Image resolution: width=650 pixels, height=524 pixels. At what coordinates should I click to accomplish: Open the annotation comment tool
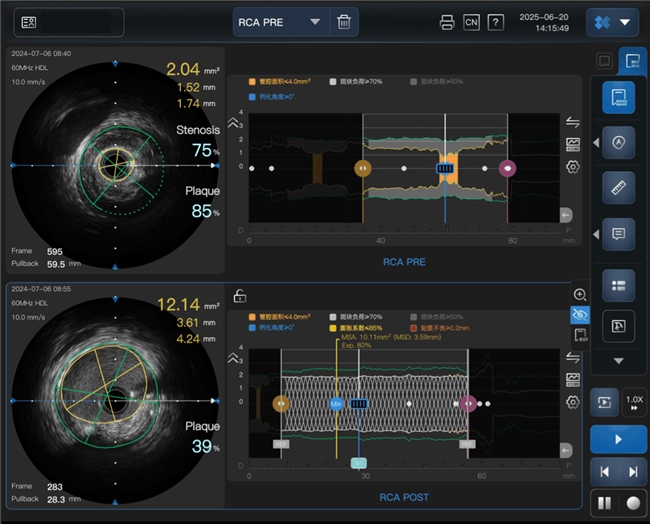618,234
